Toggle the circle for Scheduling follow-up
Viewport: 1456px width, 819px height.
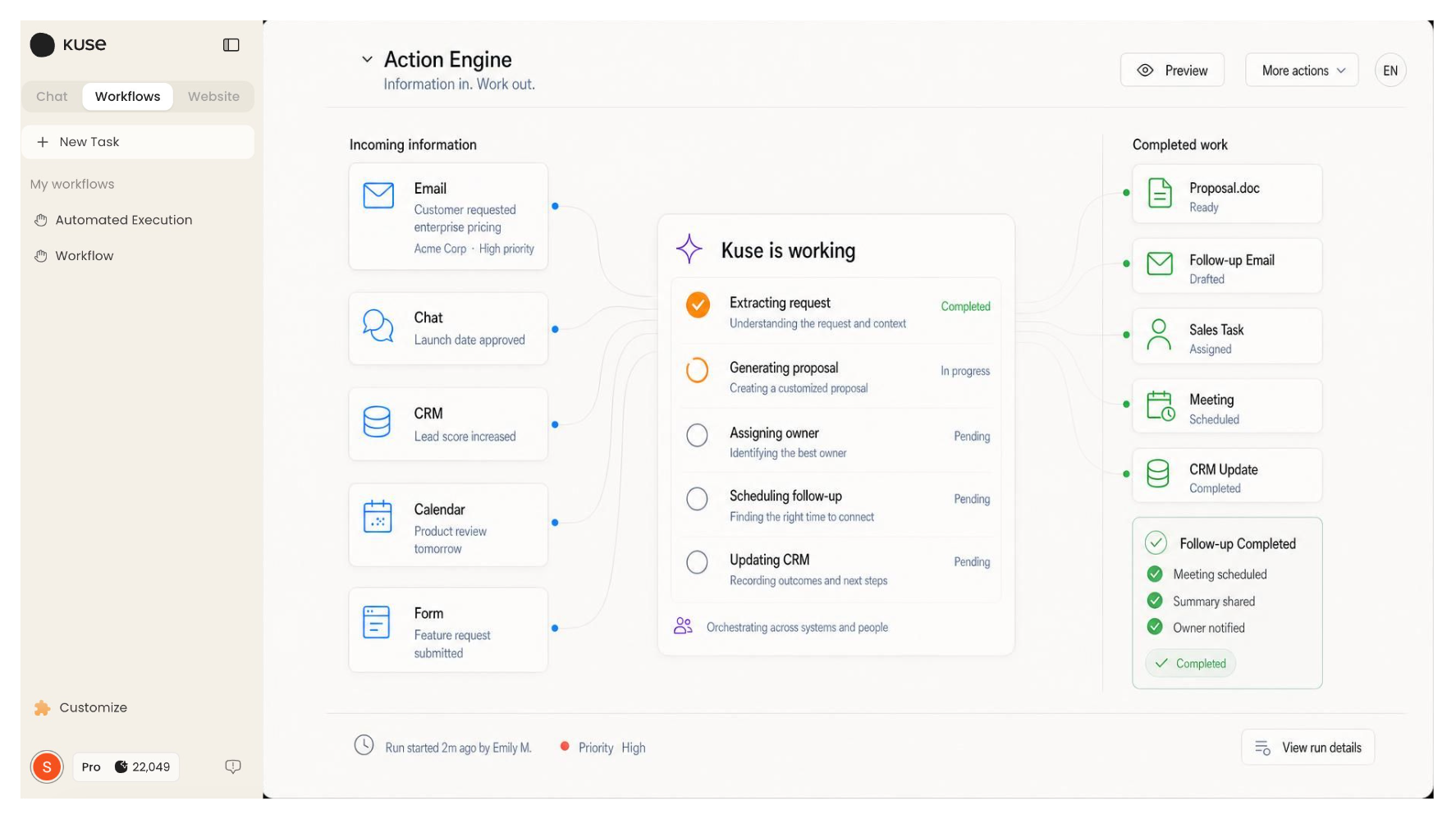click(x=697, y=498)
